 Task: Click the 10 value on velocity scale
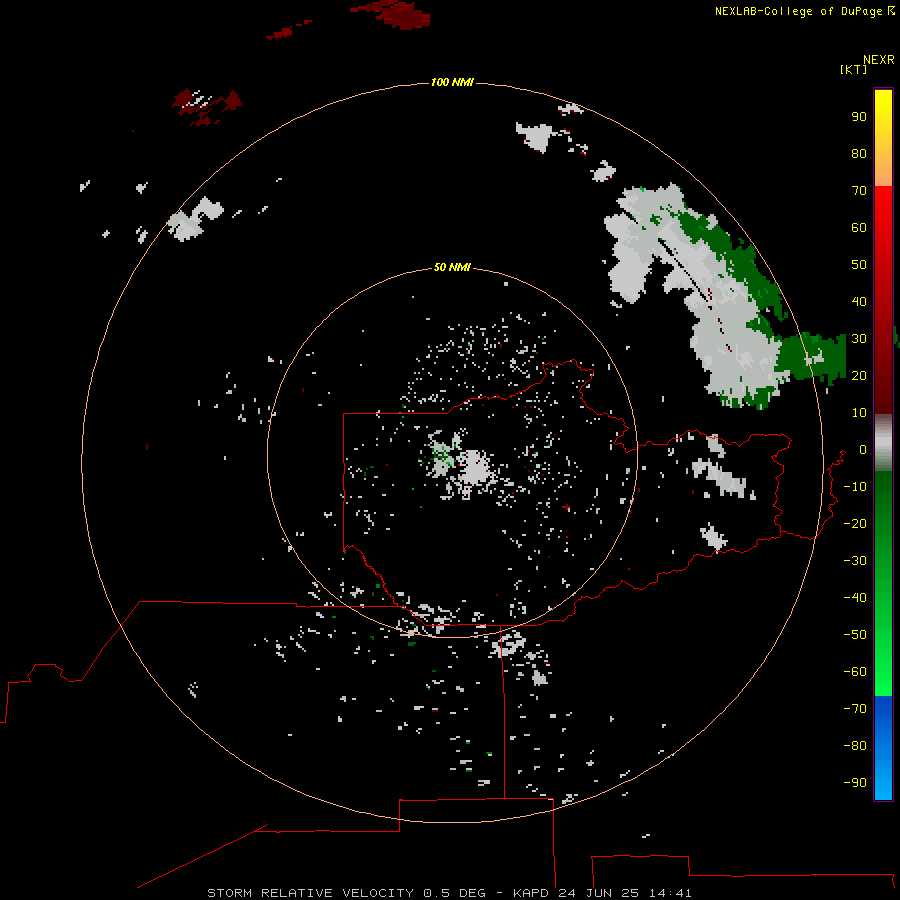859,413
